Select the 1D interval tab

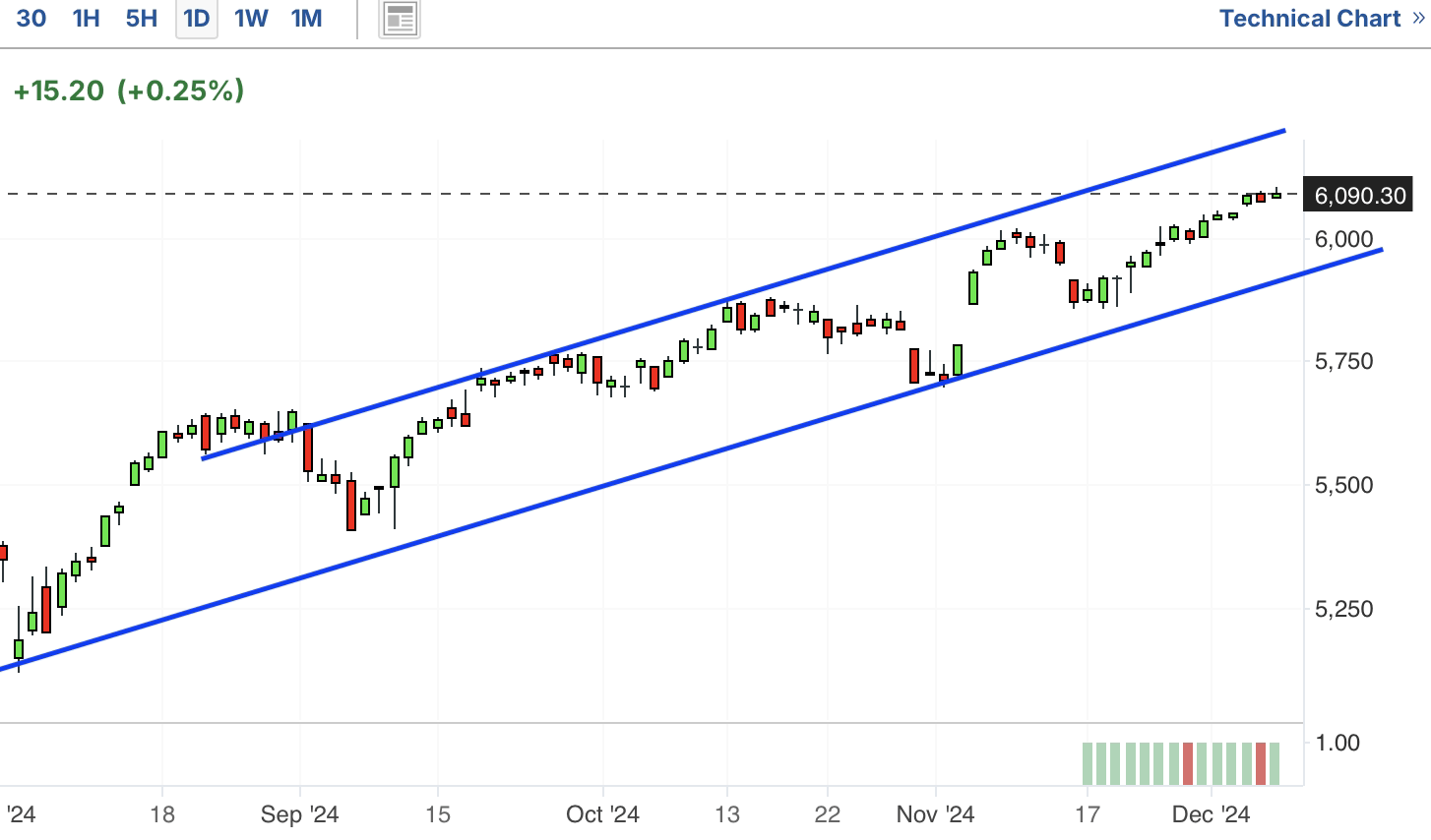[x=197, y=19]
